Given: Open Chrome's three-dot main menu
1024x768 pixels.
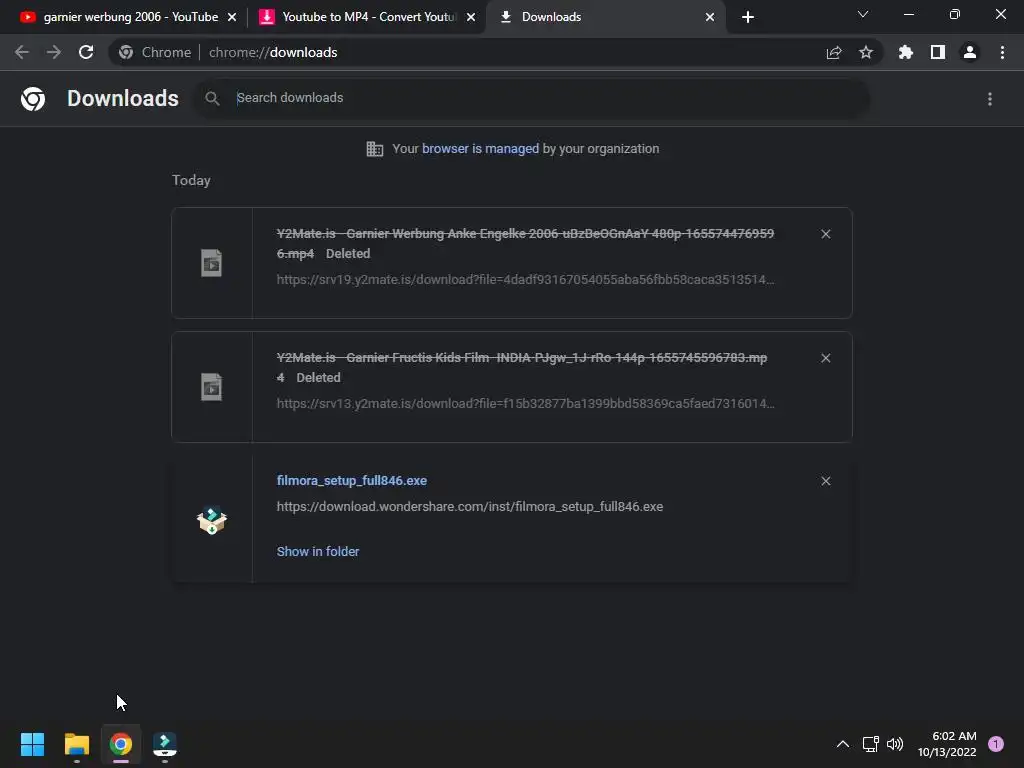Looking at the screenshot, I should (1002, 52).
